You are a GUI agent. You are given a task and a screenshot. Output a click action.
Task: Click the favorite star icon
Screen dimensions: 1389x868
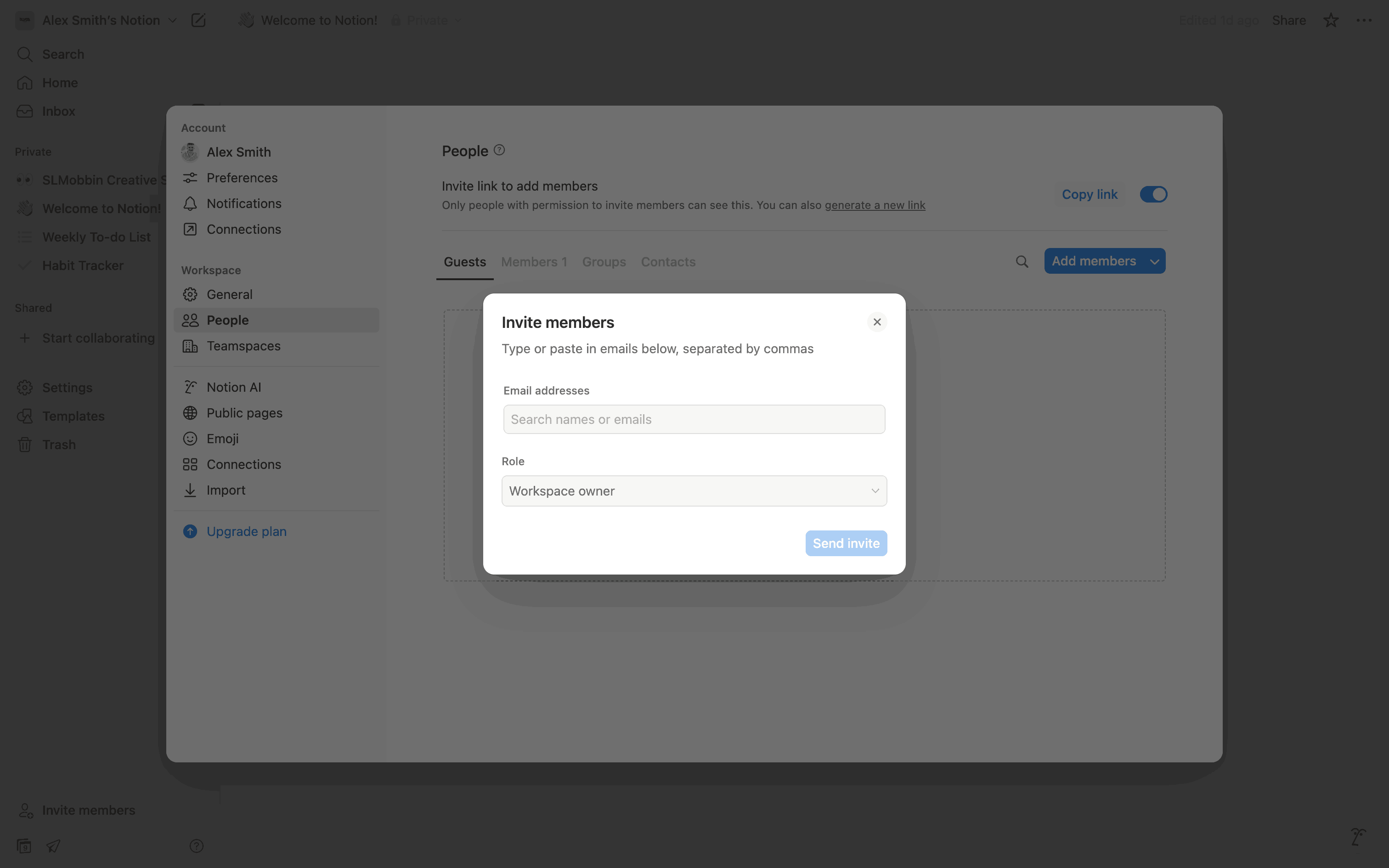tap(1331, 21)
